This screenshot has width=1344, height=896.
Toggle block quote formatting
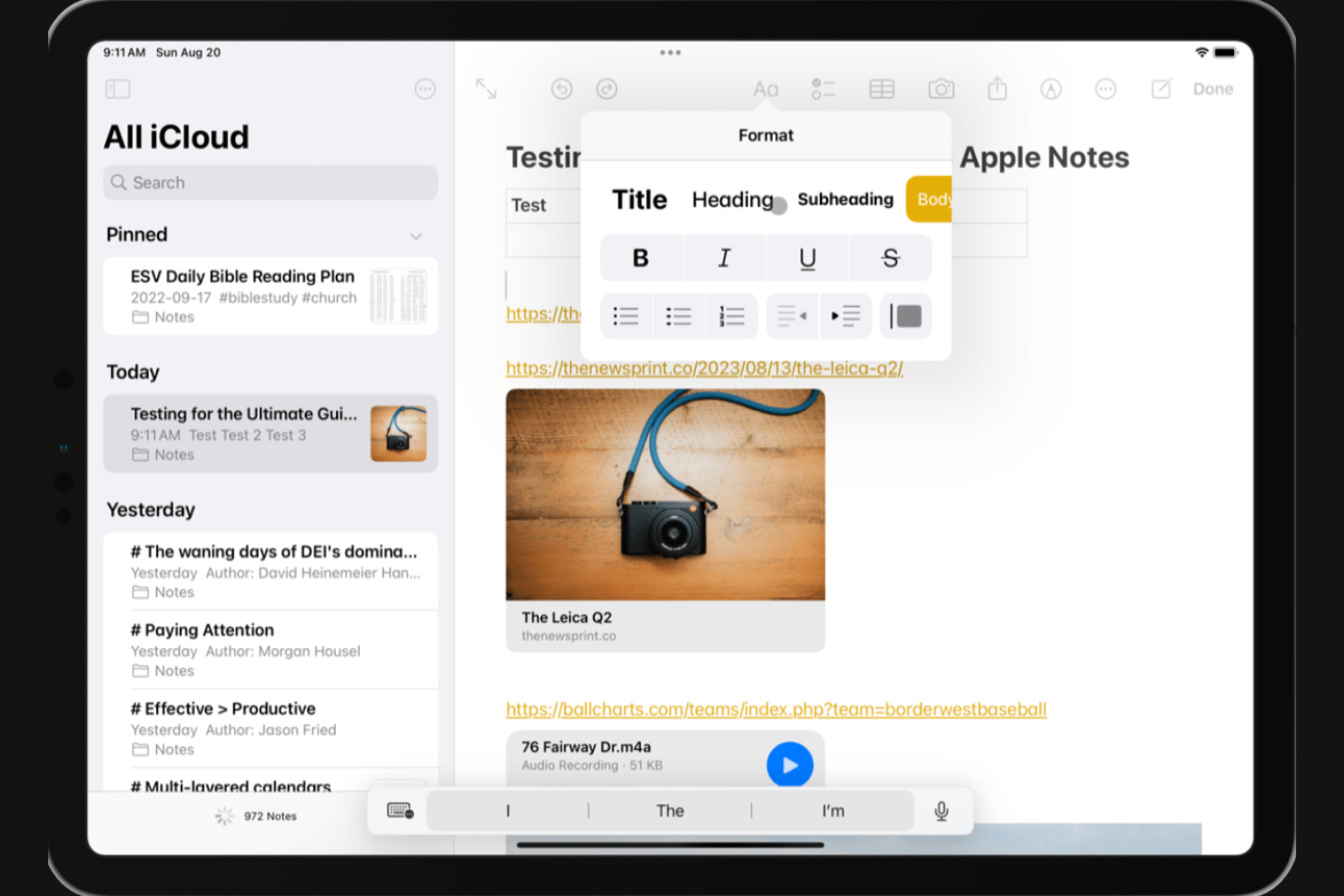tap(905, 316)
